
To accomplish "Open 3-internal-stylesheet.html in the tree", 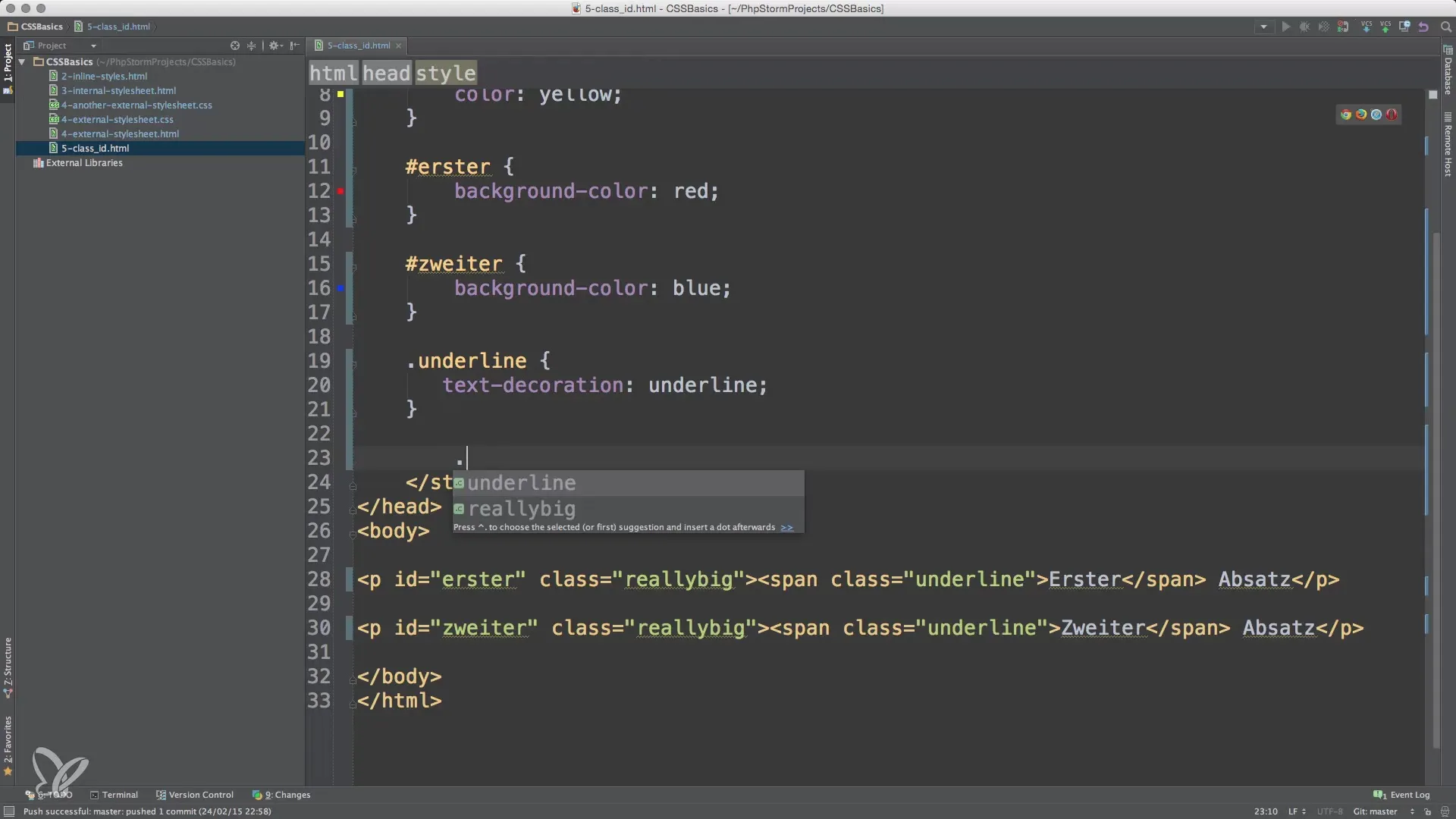I will 118,90.
